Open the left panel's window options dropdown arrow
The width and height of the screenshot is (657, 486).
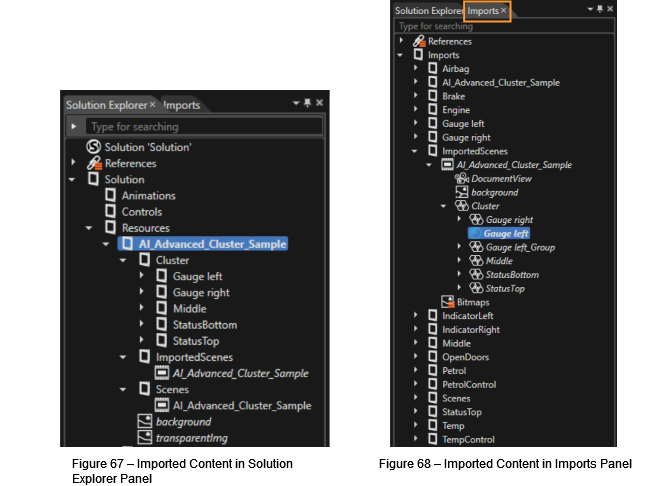[x=296, y=103]
